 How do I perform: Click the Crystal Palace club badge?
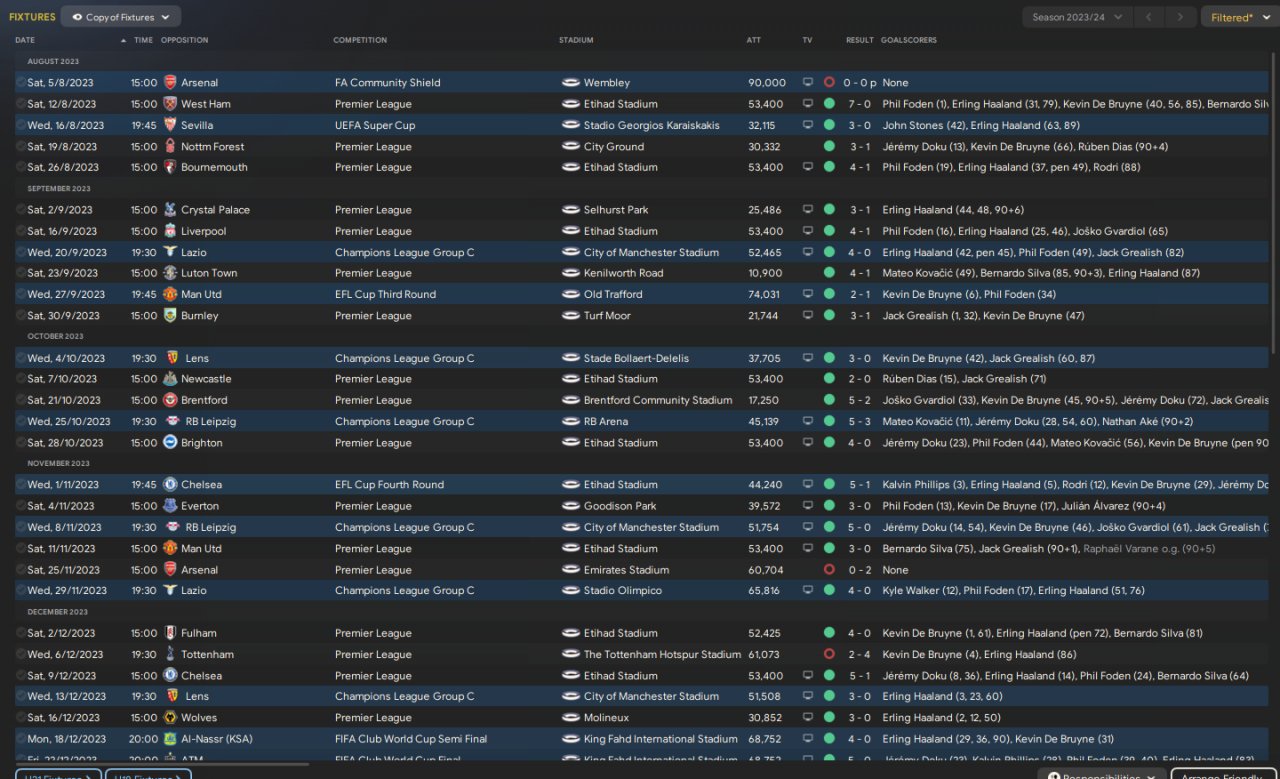pos(170,210)
